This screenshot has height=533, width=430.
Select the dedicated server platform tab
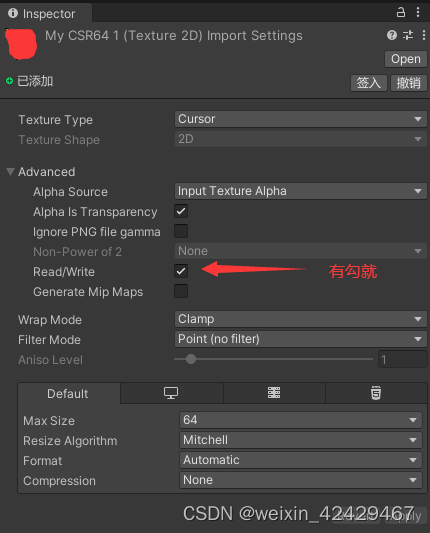(x=274, y=393)
